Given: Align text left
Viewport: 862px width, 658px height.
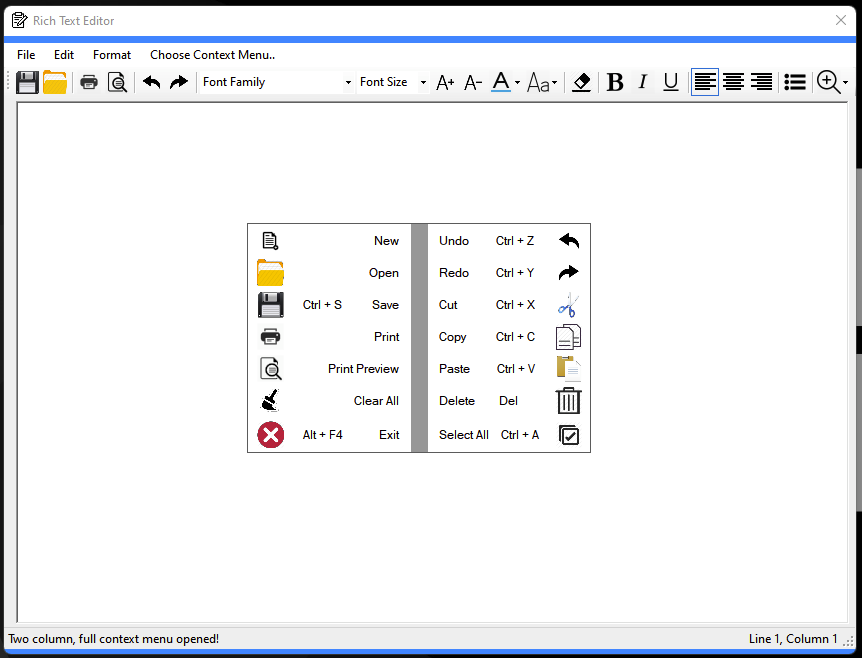Looking at the screenshot, I should (x=705, y=82).
